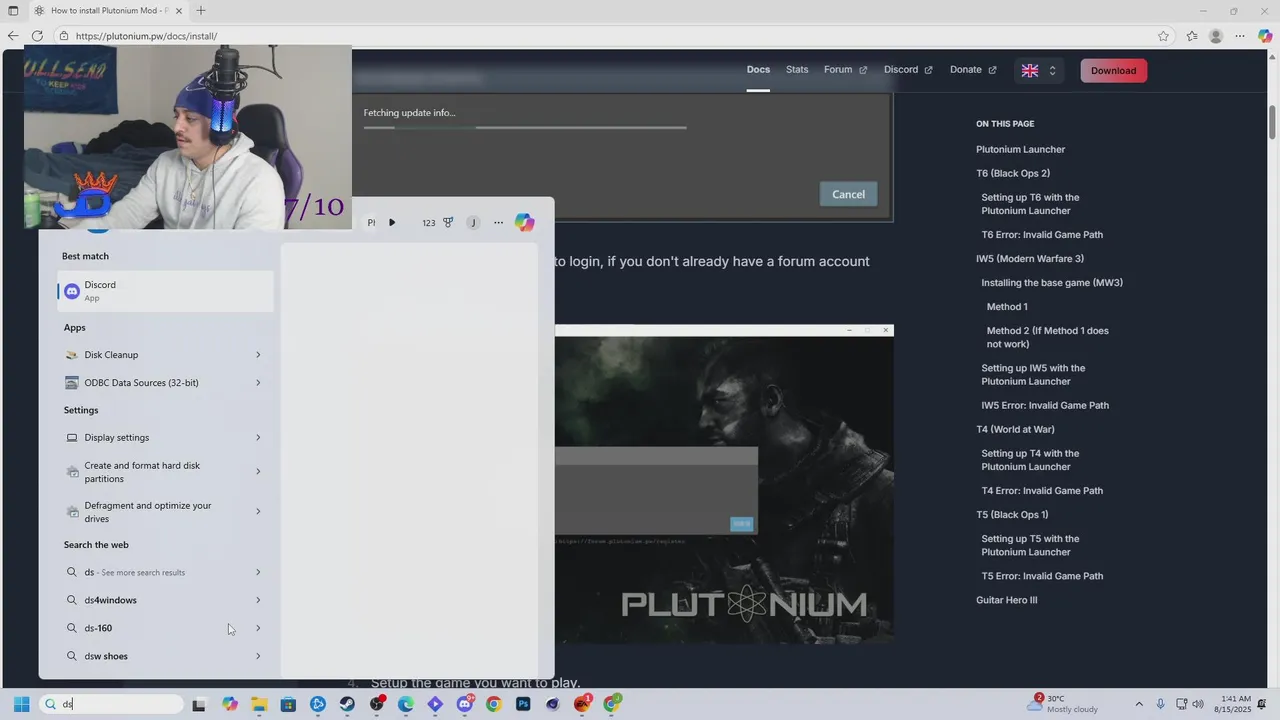Click the browser address bar URL
The image size is (1280, 720).
click(146, 36)
